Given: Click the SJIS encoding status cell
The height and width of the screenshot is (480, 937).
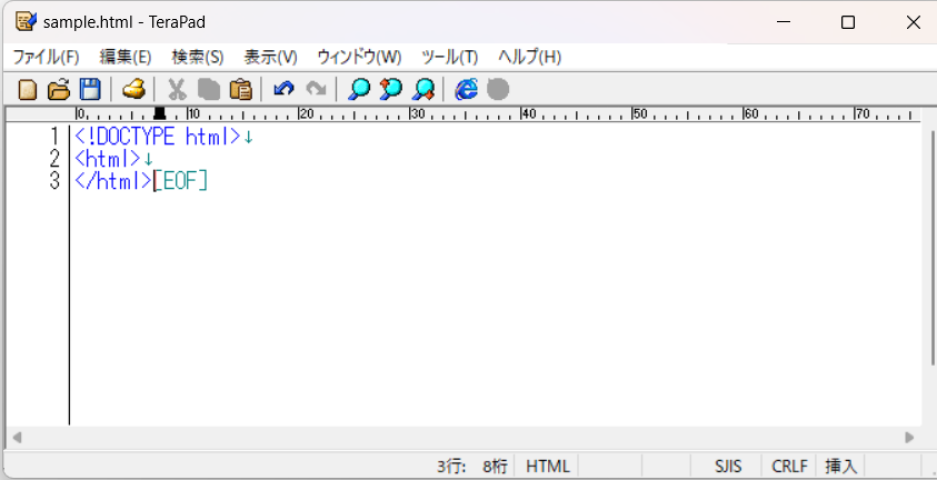Looking at the screenshot, I should pos(728,466).
